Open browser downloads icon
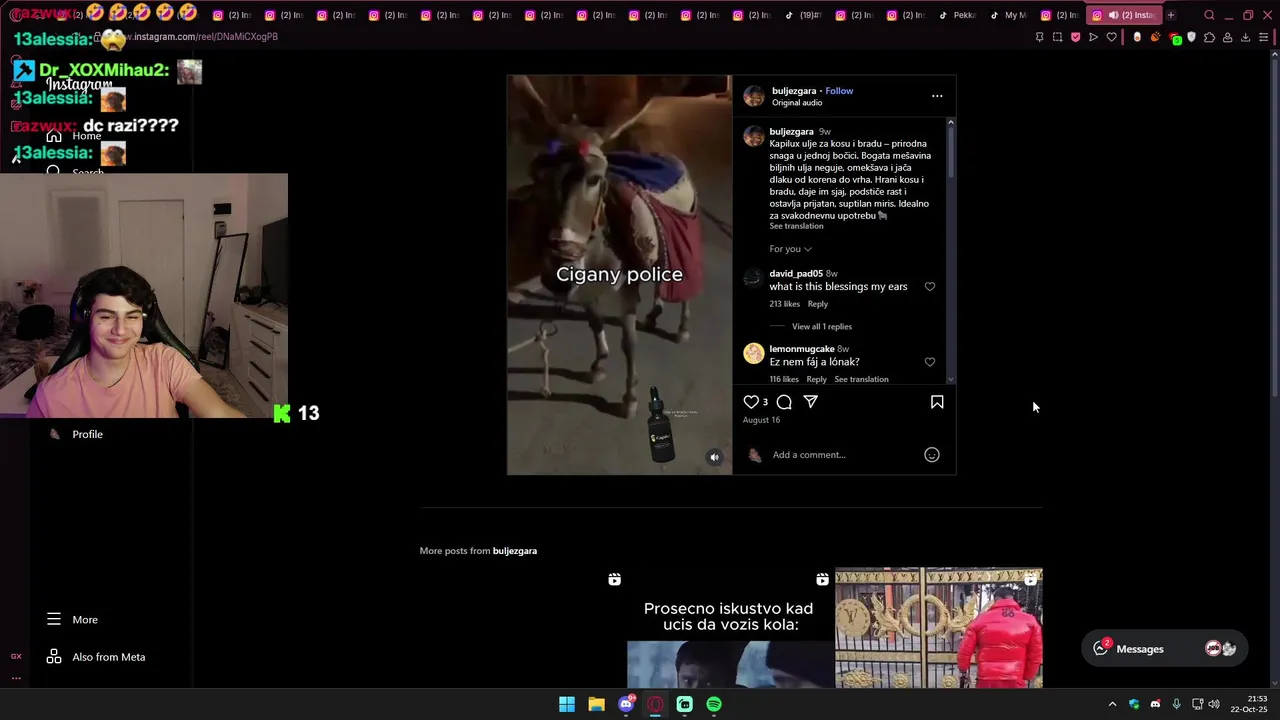Image resolution: width=1280 pixels, height=720 pixels. [1245, 37]
